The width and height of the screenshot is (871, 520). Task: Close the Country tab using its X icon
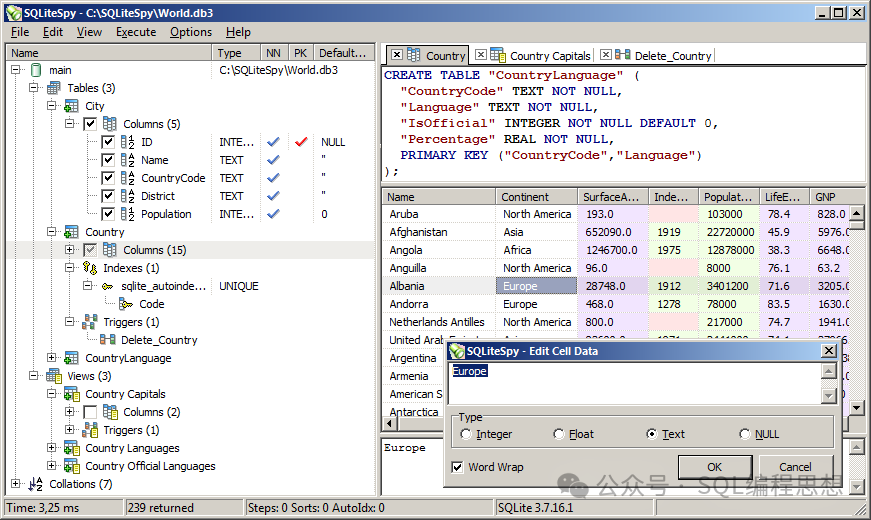(x=396, y=55)
